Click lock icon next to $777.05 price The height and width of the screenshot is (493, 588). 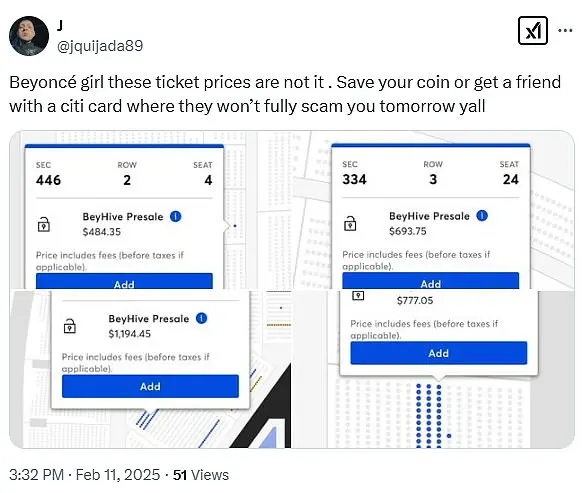pyautogui.click(x=358, y=295)
